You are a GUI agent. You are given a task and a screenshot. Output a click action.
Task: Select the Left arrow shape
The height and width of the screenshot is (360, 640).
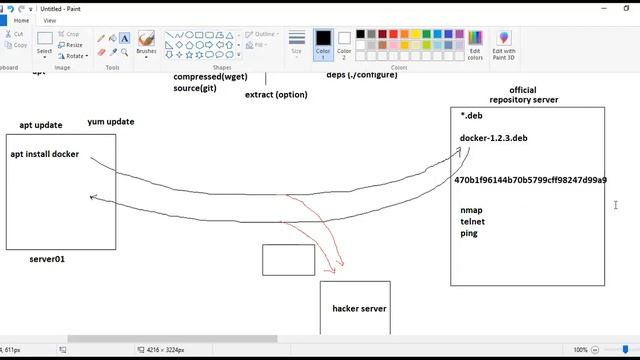[x=220, y=45]
